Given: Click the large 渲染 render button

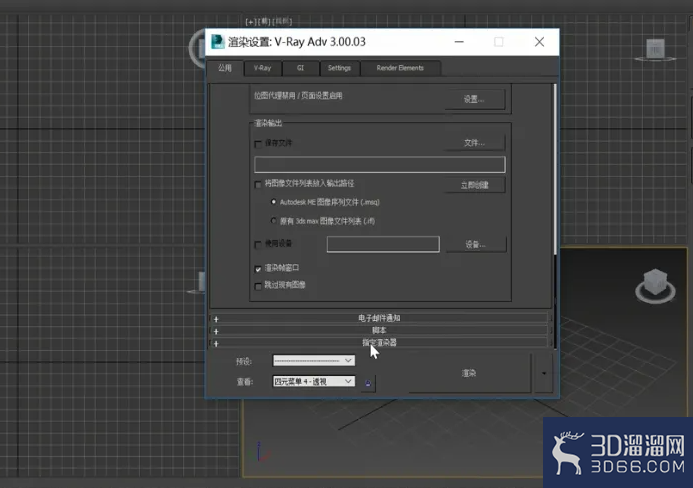Looking at the screenshot, I should [469, 373].
